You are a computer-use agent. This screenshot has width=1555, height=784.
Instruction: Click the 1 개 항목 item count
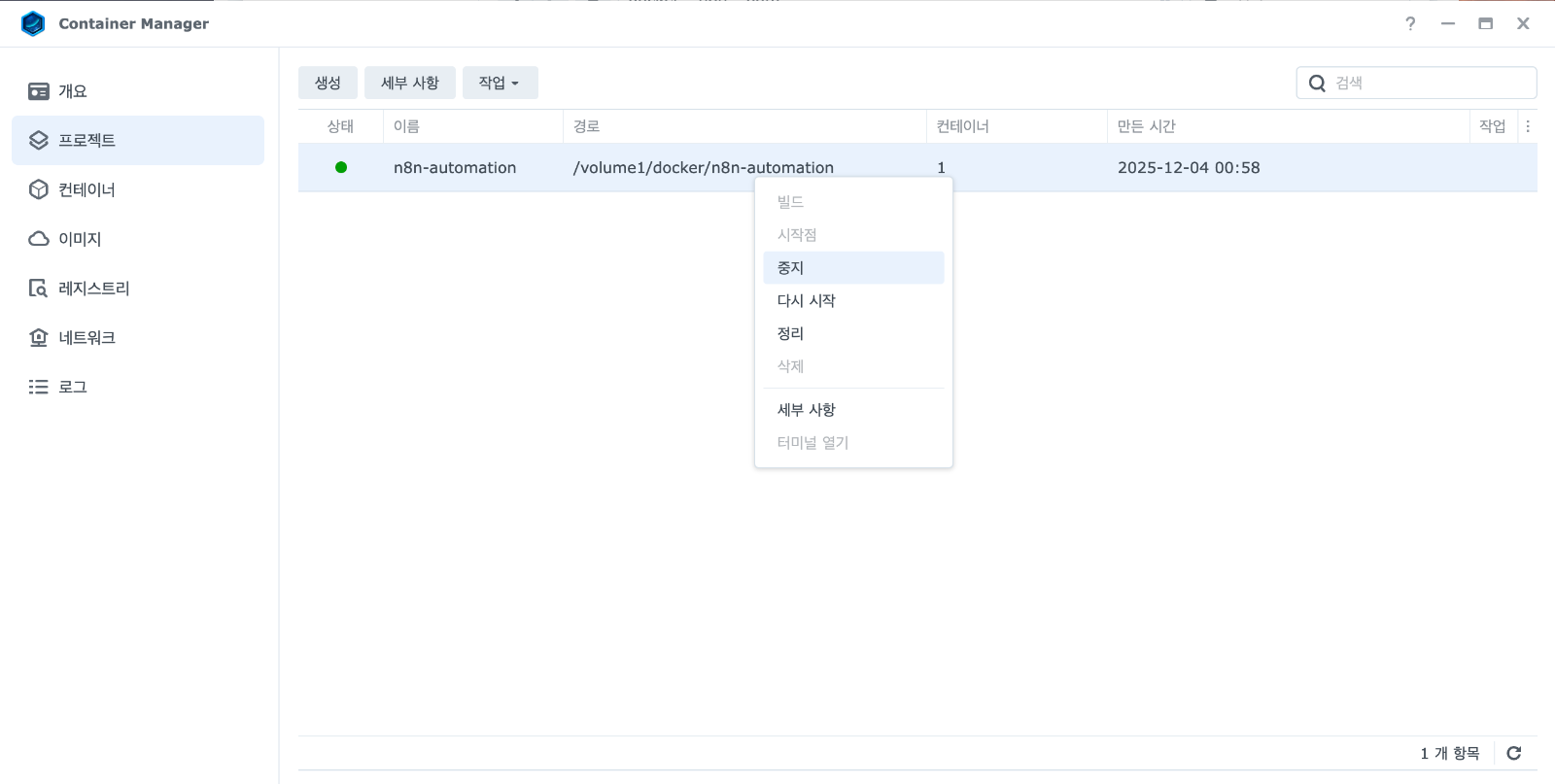click(x=1450, y=753)
